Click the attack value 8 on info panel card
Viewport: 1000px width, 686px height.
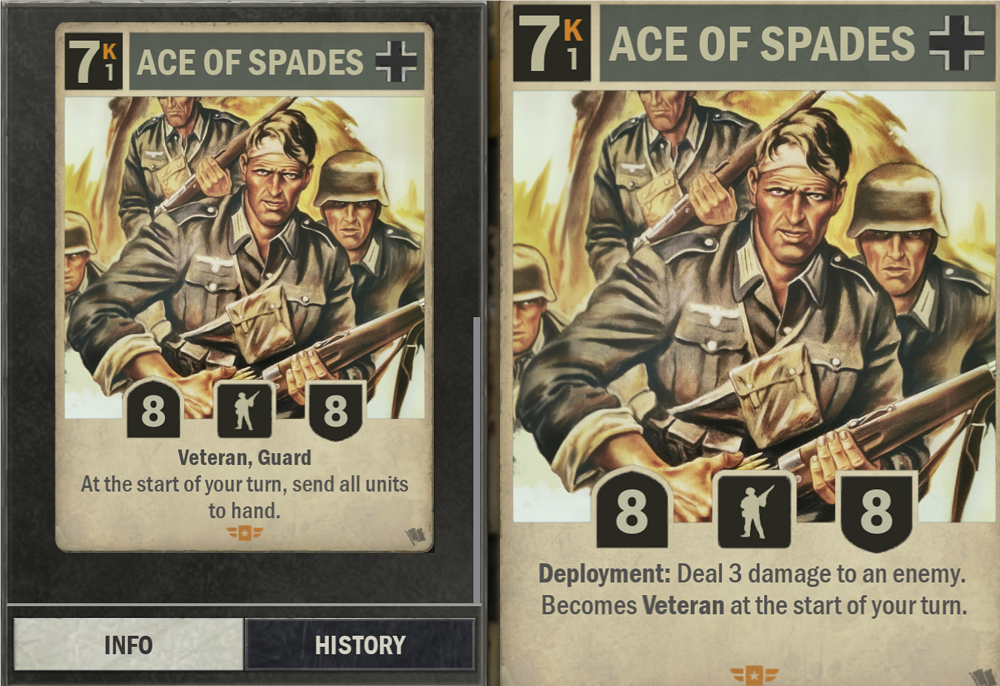(154, 410)
